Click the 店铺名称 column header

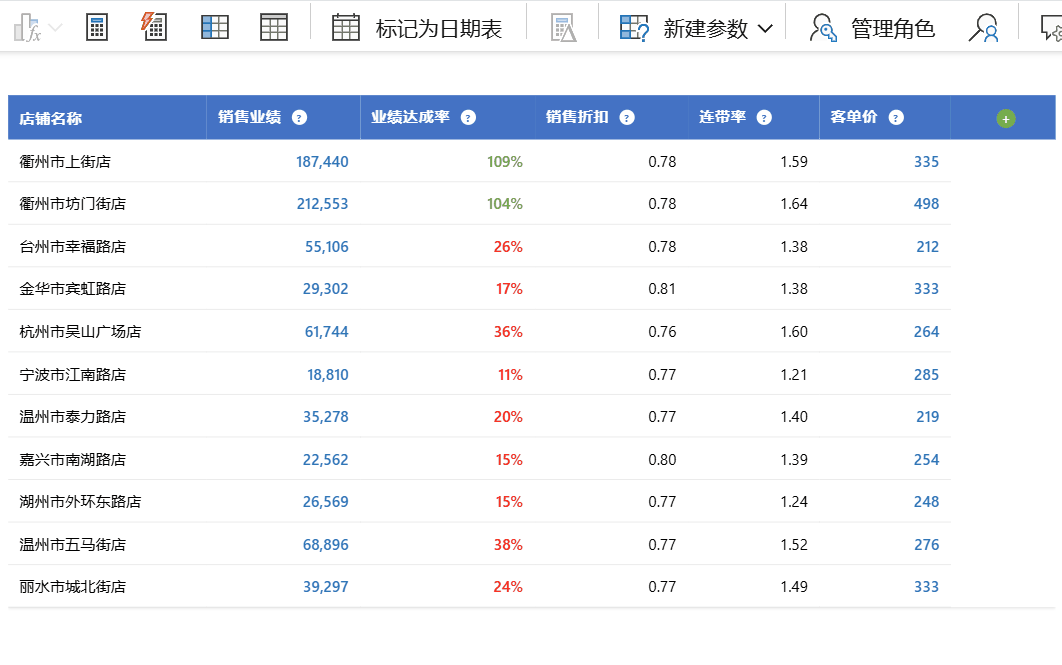pos(107,118)
